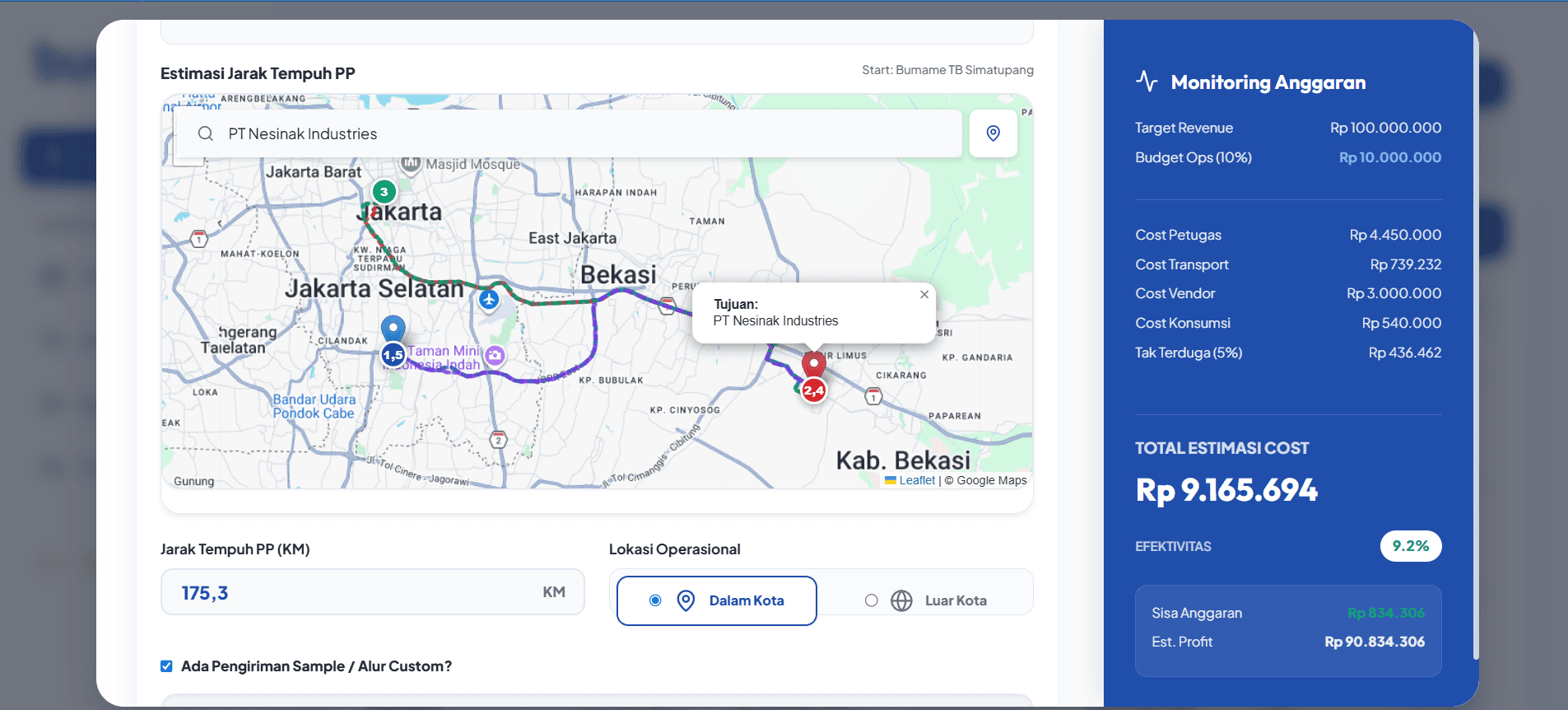Click the PT Nesinak Industries popup text
Screen dimensions: 1568x710
[x=775, y=321]
